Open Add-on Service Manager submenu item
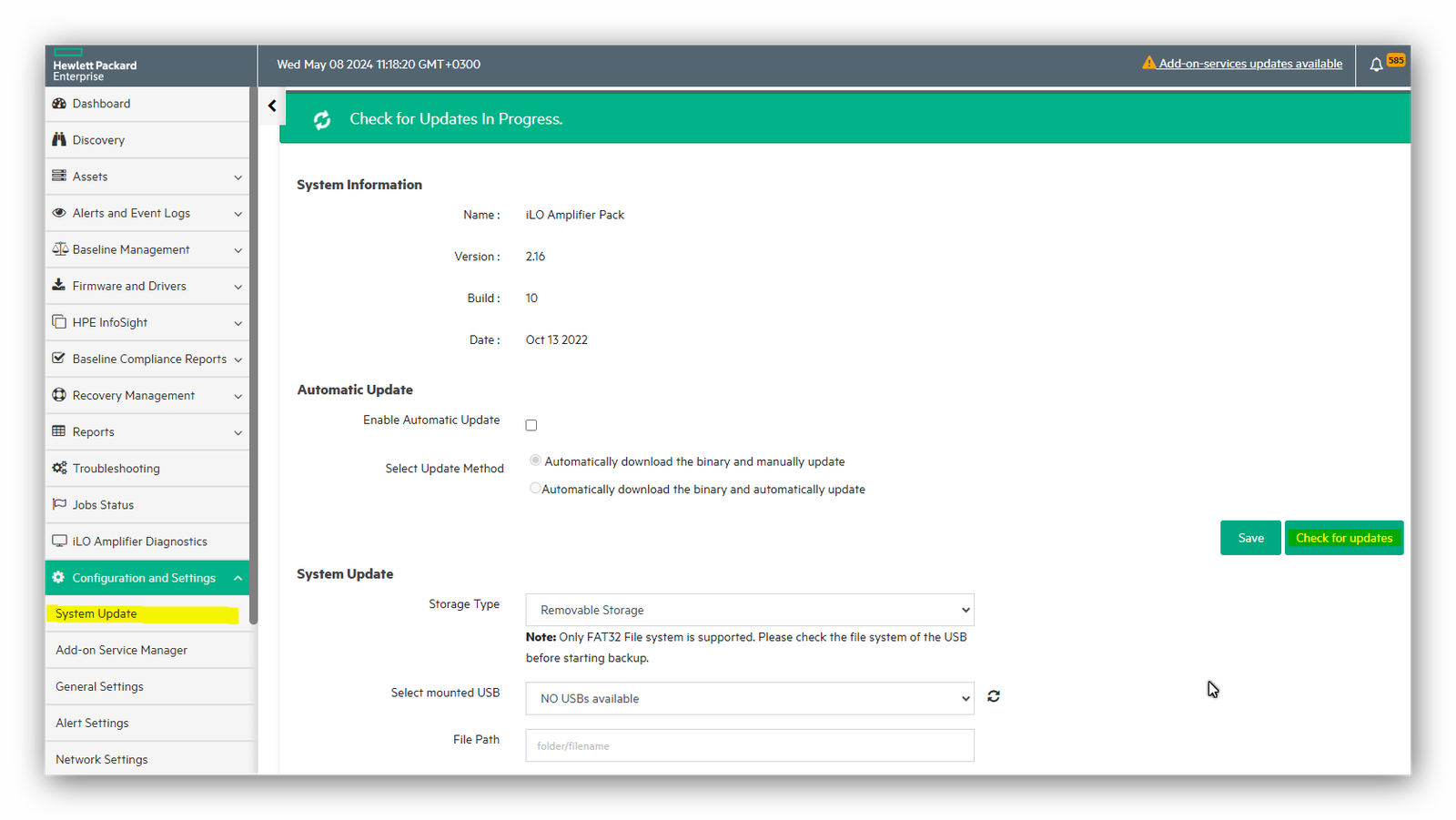 coord(147,650)
